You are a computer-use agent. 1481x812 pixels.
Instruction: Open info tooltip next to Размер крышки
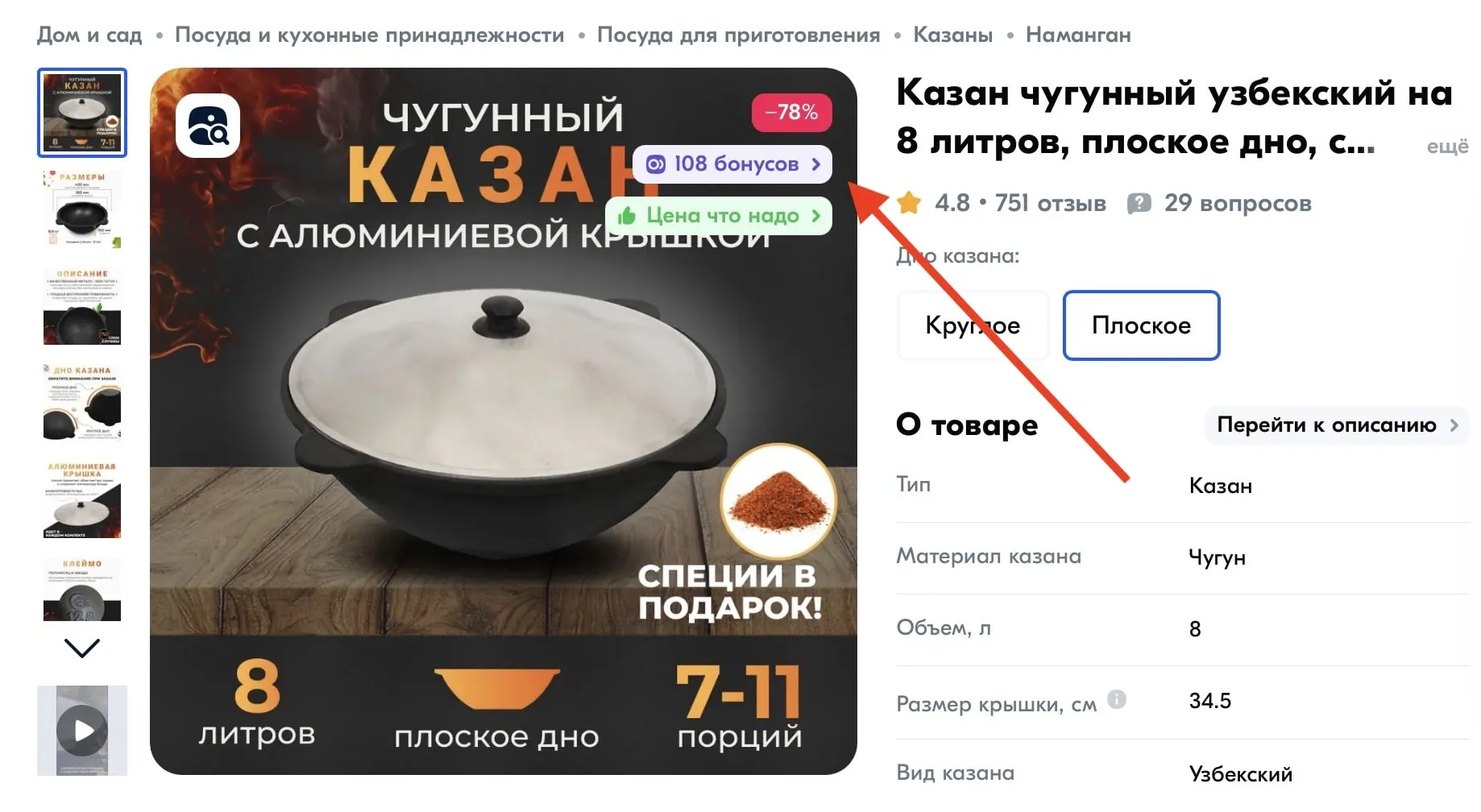(1117, 699)
